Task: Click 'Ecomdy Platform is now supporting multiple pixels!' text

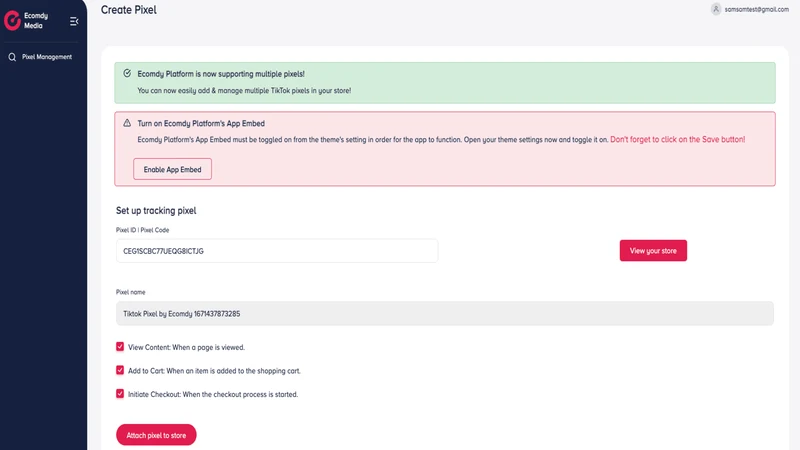Action: pyautogui.click(x=221, y=74)
